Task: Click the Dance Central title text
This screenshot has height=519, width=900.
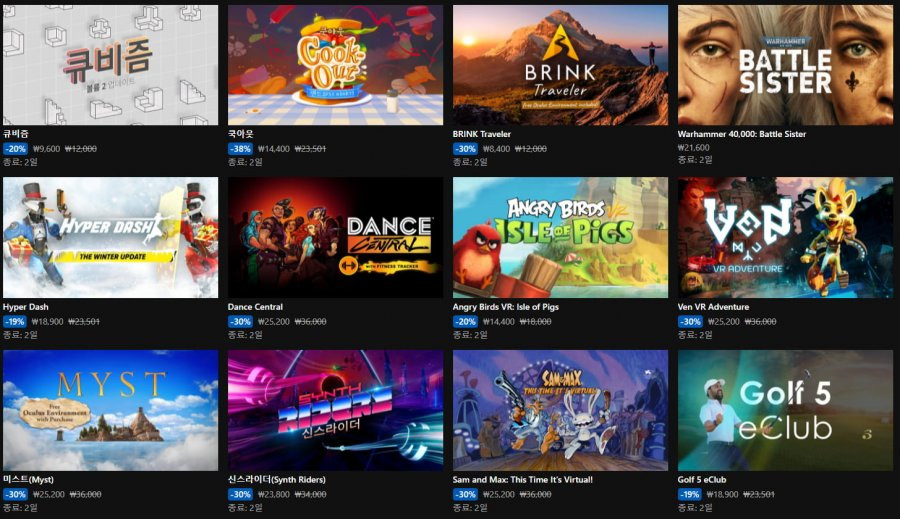Action: tap(255, 307)
